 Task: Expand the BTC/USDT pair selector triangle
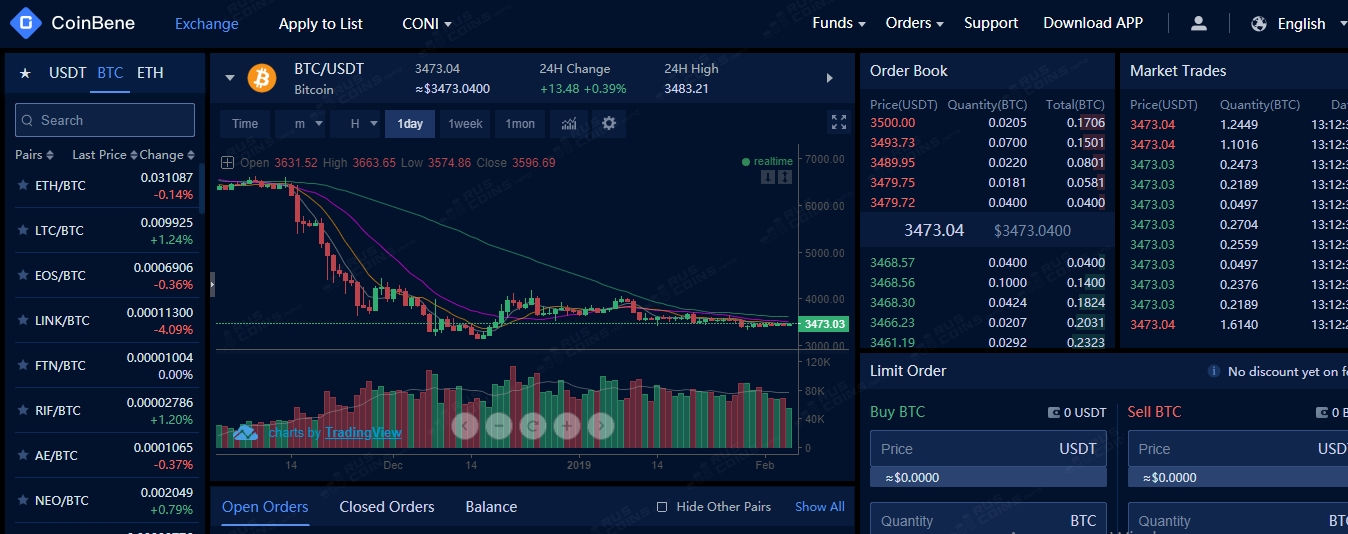coord(229,78)
